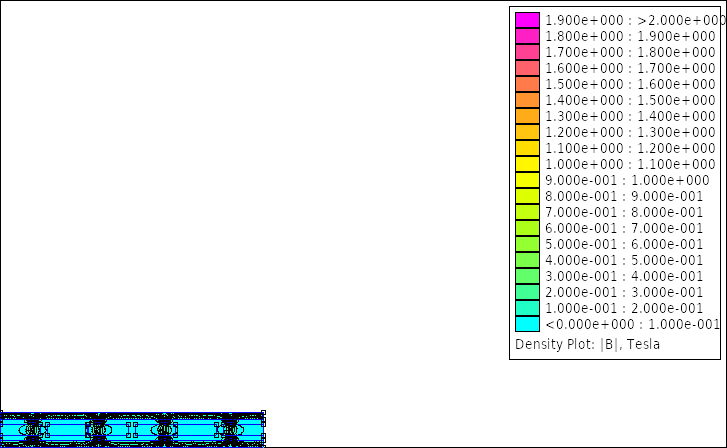Click the swatch beside 7.000e-001 : 8.000e-001
The height and width of the screenshot is (448, 727).
tap(527, 212)
